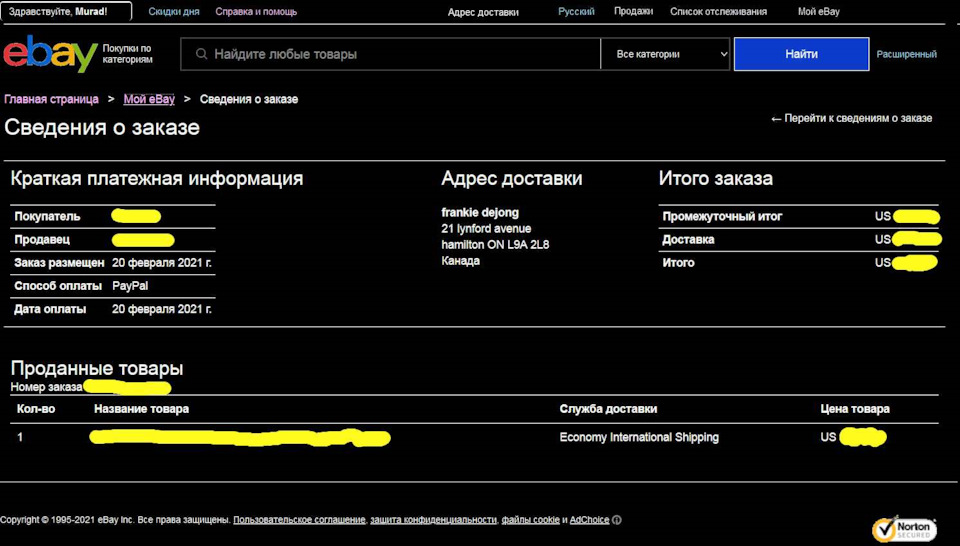Open 'Пользовательское соглашение' footer link
The height and width of the screenshot is (546, 960).
pyautogui.click(x=298, y=520)
